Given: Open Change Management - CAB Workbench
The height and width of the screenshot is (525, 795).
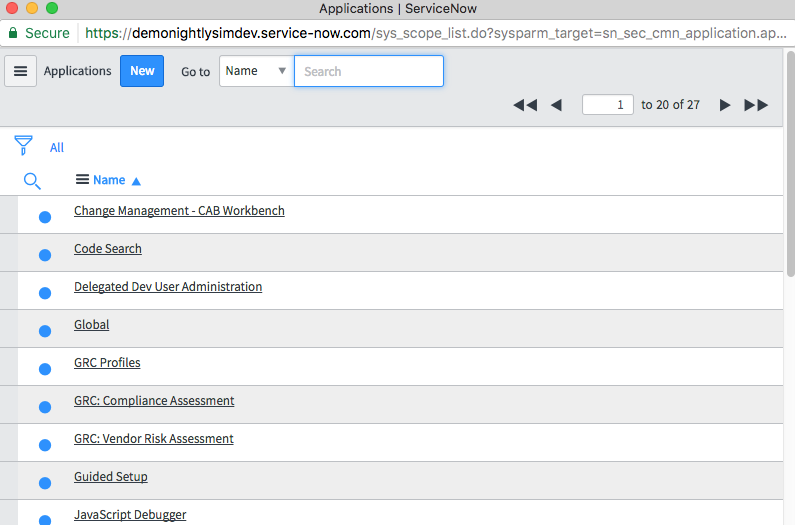Looking at the screenshot, I should pos(179,211).
